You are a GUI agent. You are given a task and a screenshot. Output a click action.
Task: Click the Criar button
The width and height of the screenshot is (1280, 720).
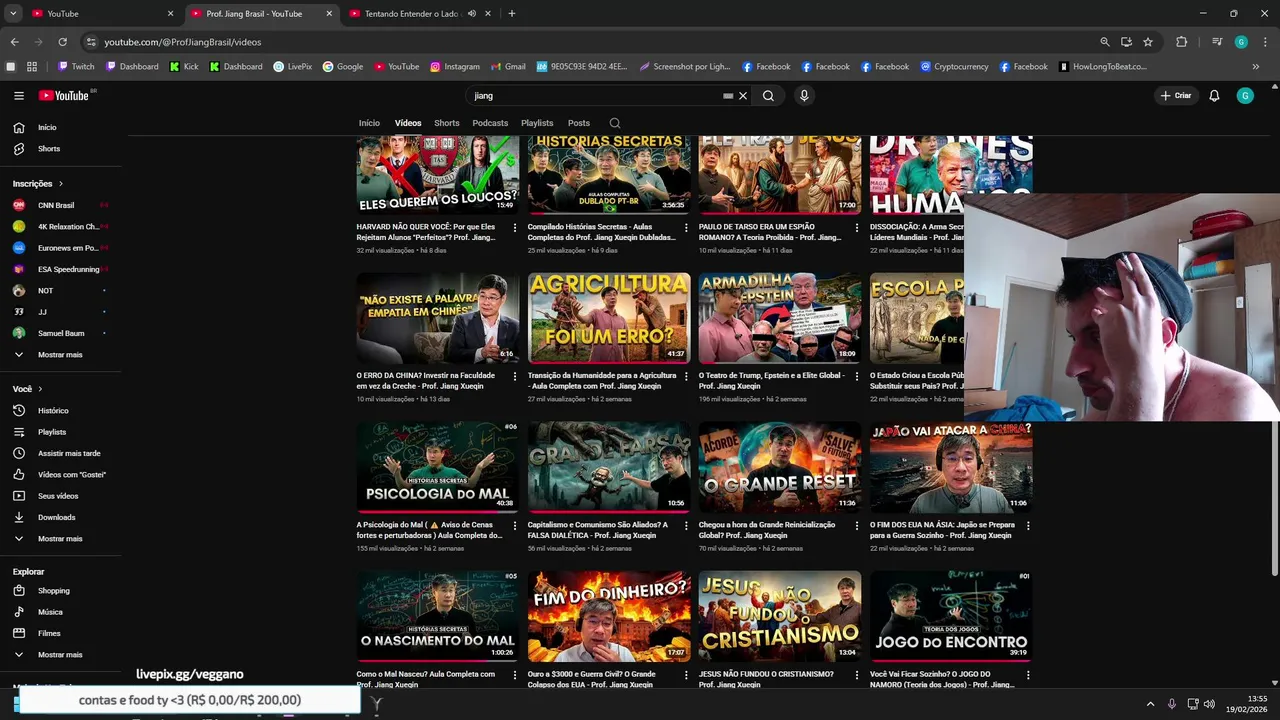tap(1176, 96)
